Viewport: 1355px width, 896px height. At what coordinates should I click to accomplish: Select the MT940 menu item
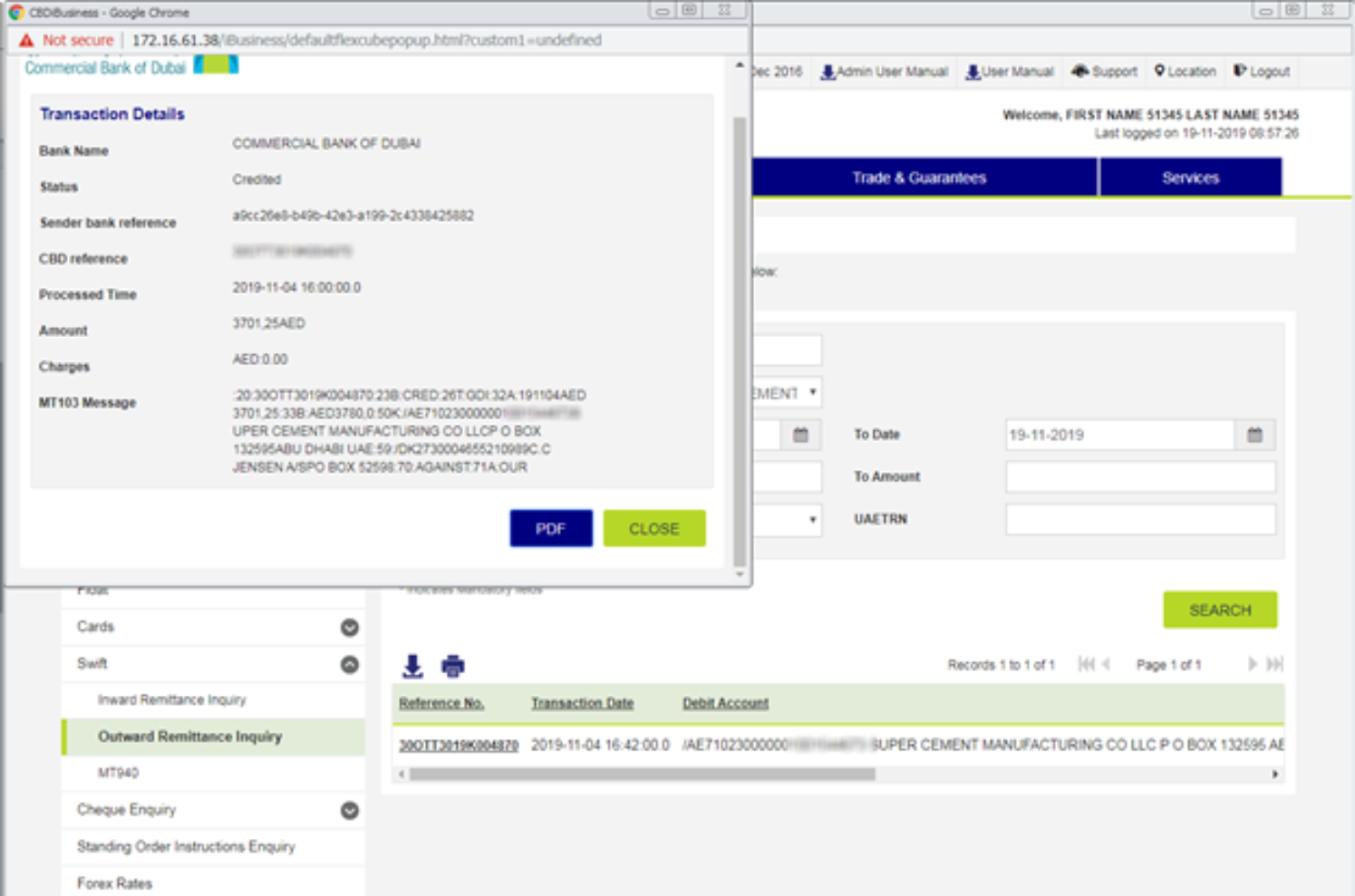pyautogui.click(x=119, y=773)
